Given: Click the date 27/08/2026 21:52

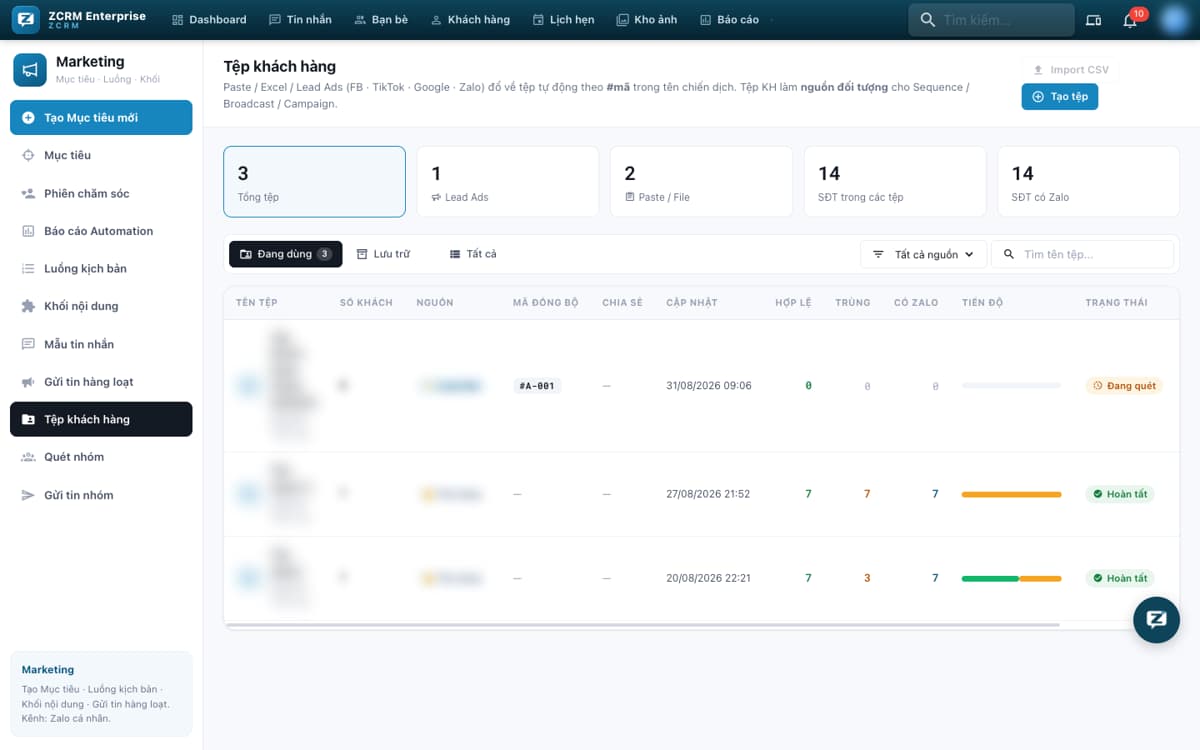Looking at the screenshot, I should pos(708,494).
